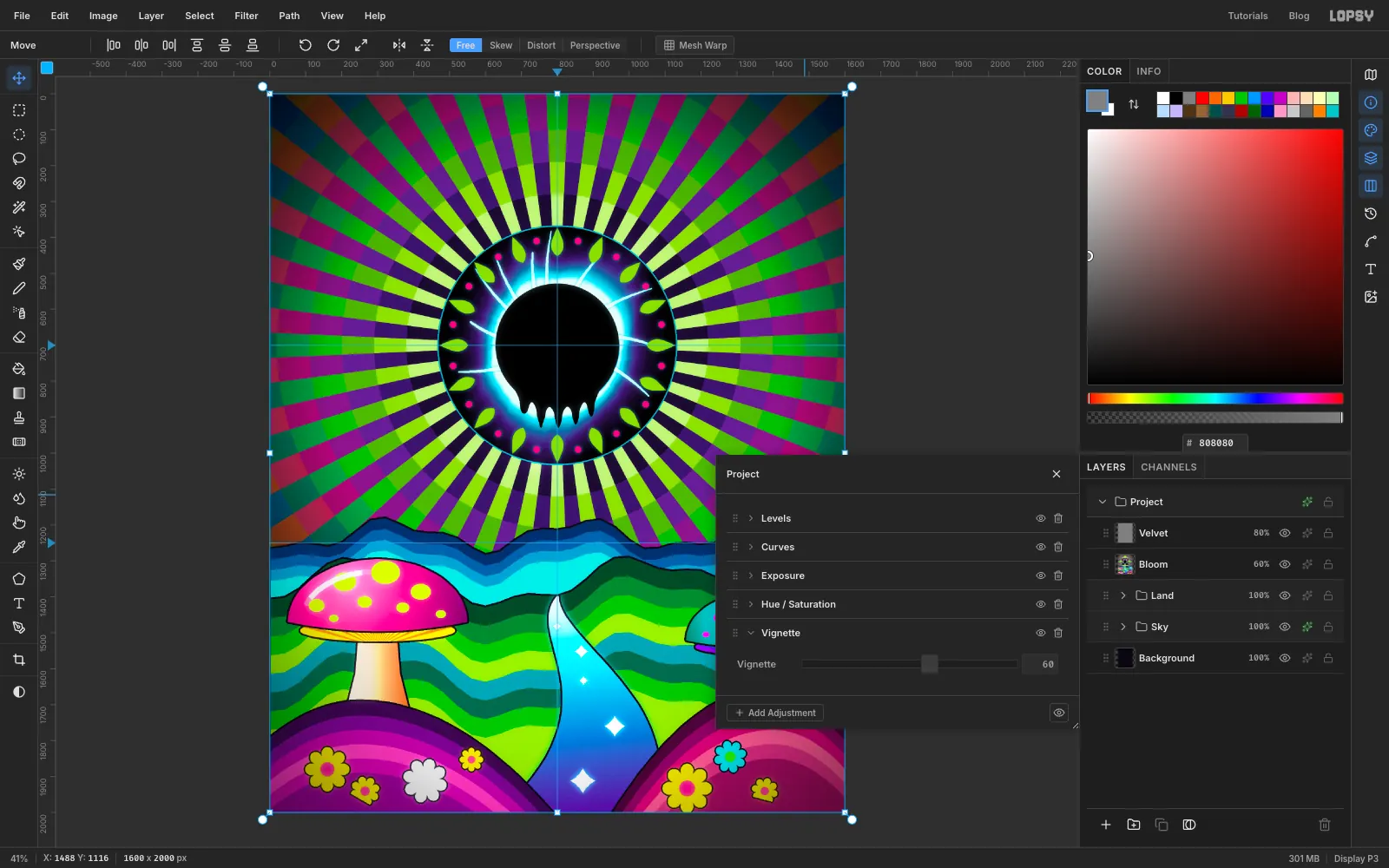Select the crop tool

pos(19,660)
